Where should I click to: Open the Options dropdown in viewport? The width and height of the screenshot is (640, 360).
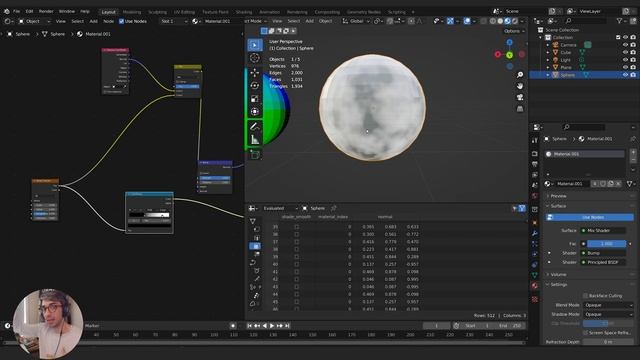pyautogui.click(x=513, y=31)
